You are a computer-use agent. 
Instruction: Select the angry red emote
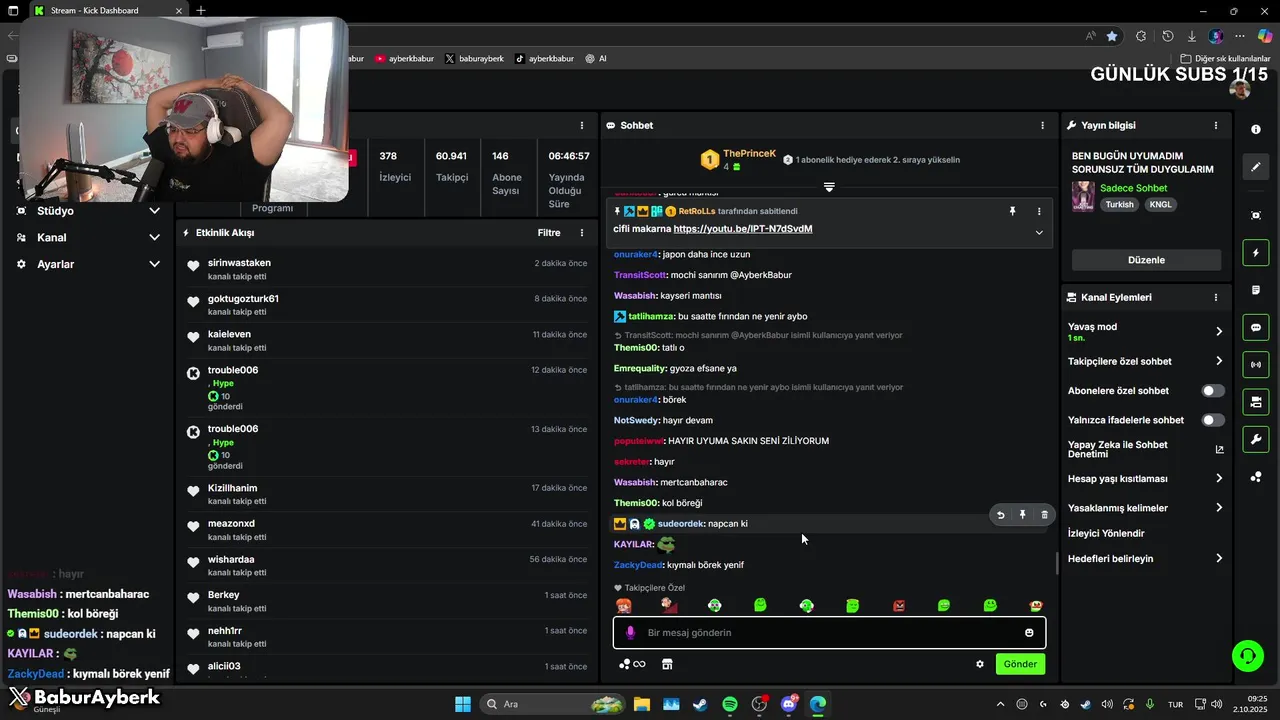(x=899, y=605)
